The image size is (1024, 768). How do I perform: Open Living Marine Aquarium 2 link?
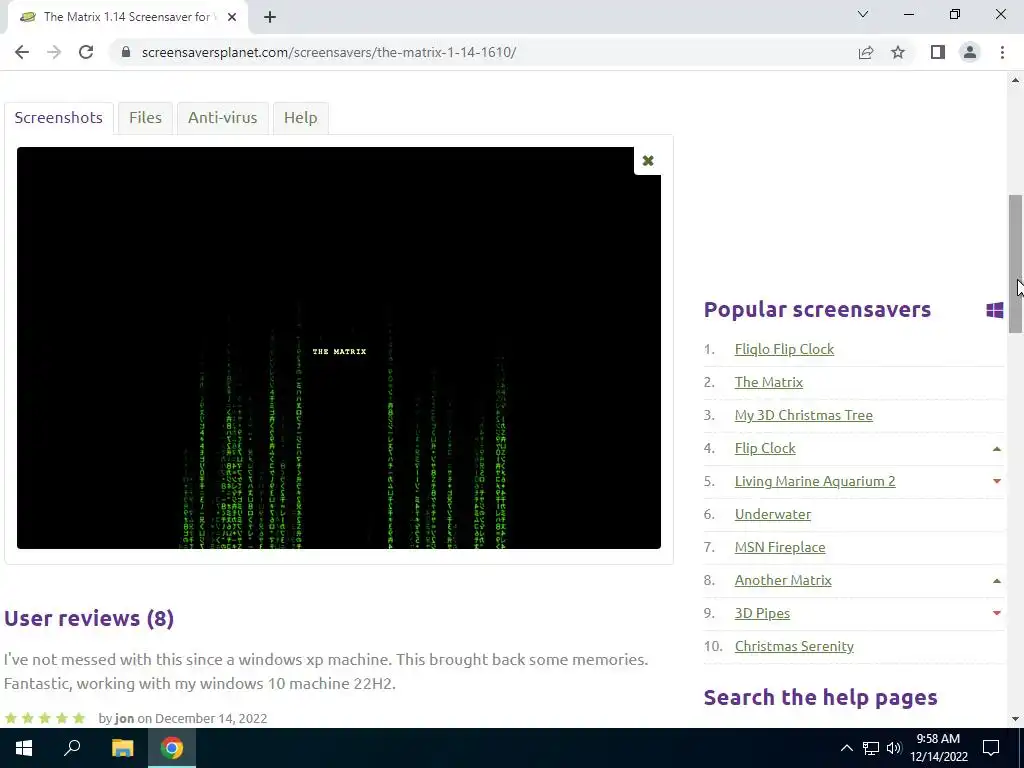pos(815,481)
